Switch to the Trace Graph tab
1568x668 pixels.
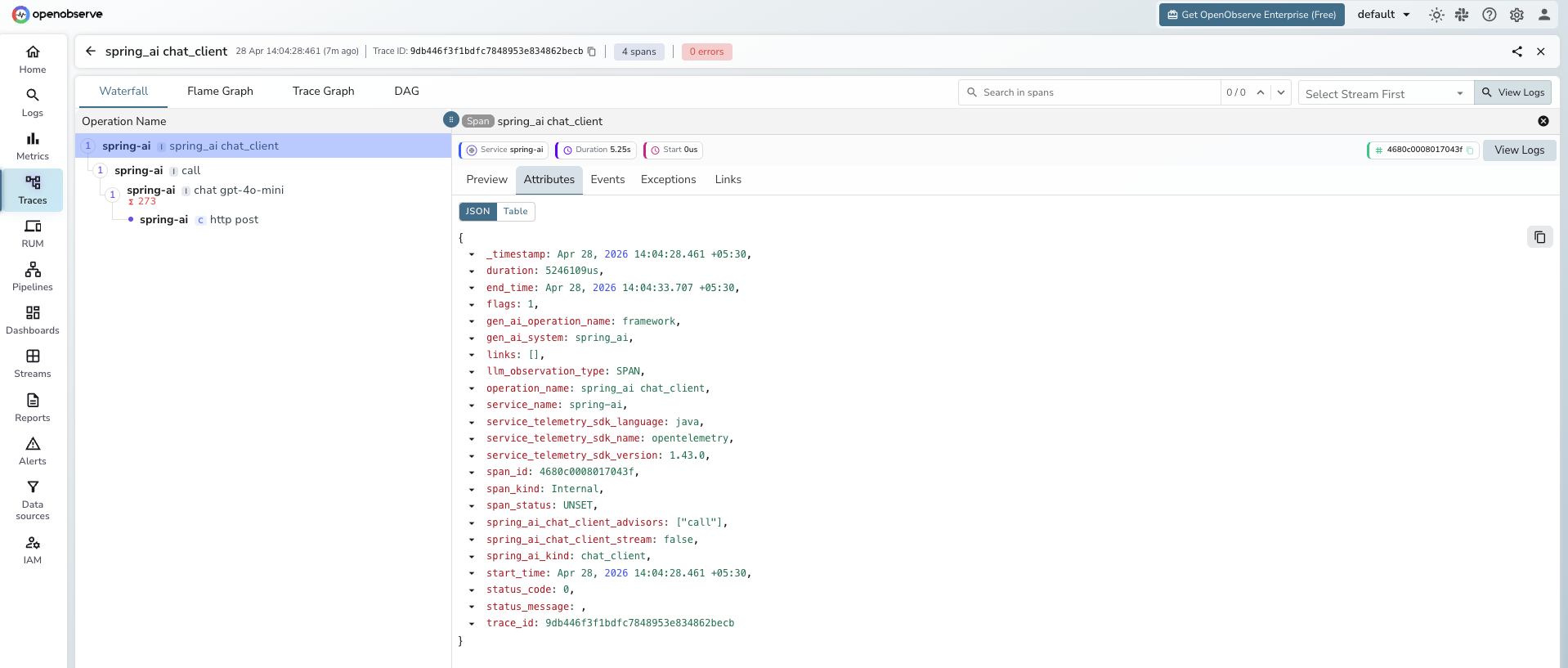tap(324, 91)
